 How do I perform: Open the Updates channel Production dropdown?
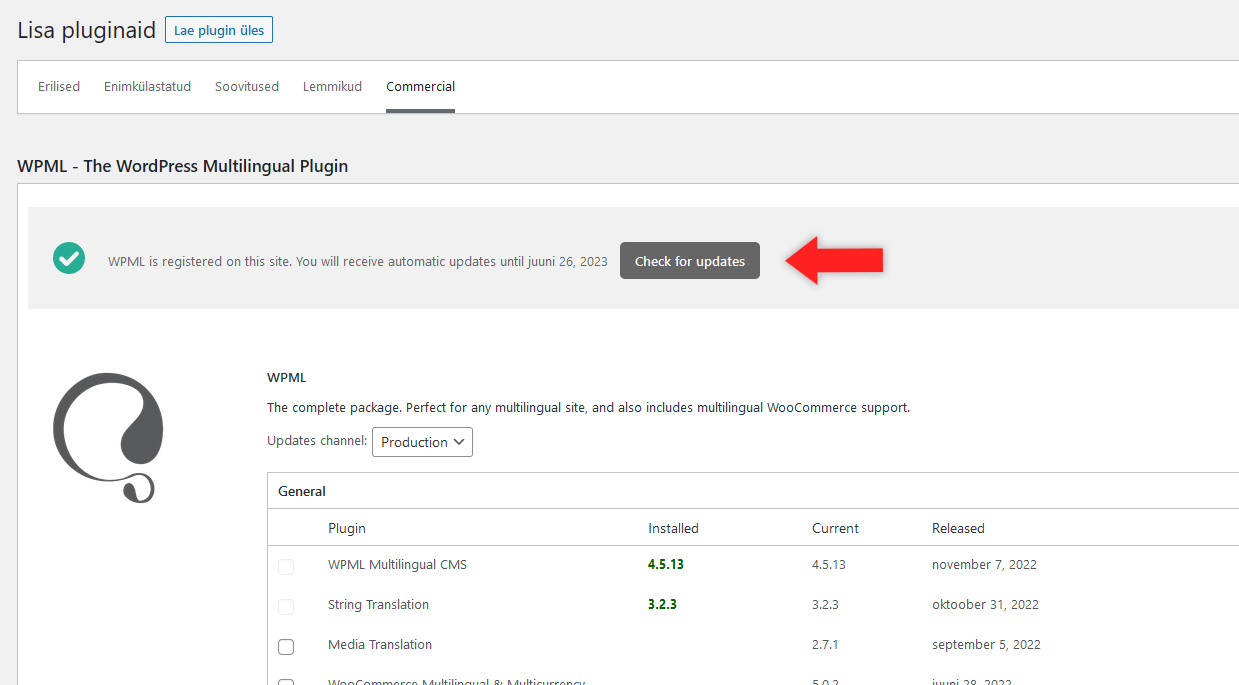pyautogui.click(x=422, y=442)
